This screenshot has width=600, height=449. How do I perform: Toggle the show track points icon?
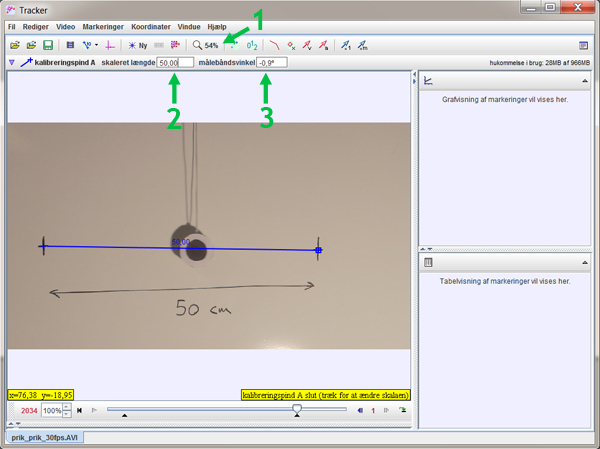point(234,46)
